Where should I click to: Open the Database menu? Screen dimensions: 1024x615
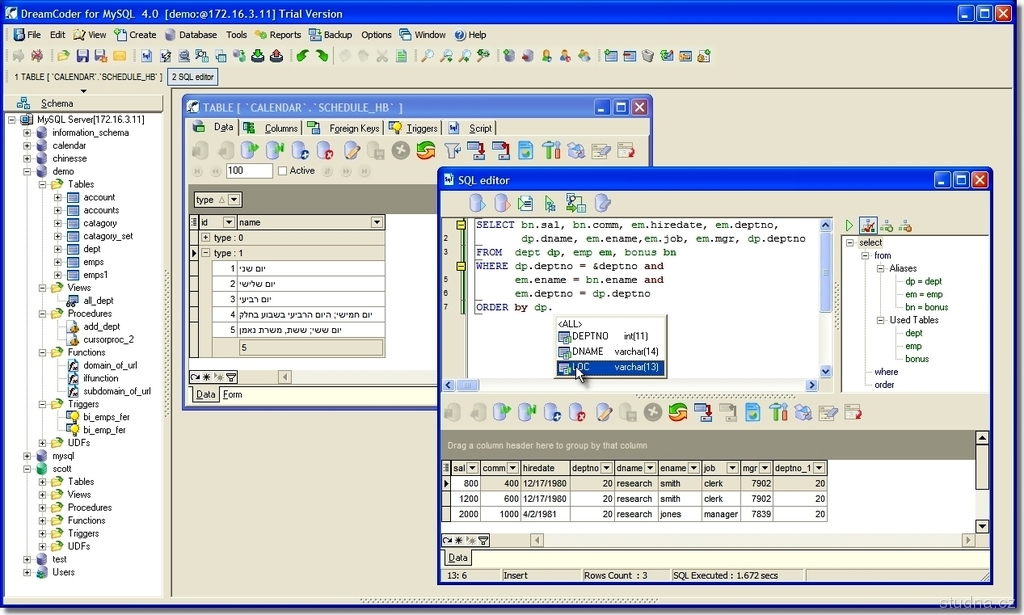pyautogui.click(x=197, y=35)
